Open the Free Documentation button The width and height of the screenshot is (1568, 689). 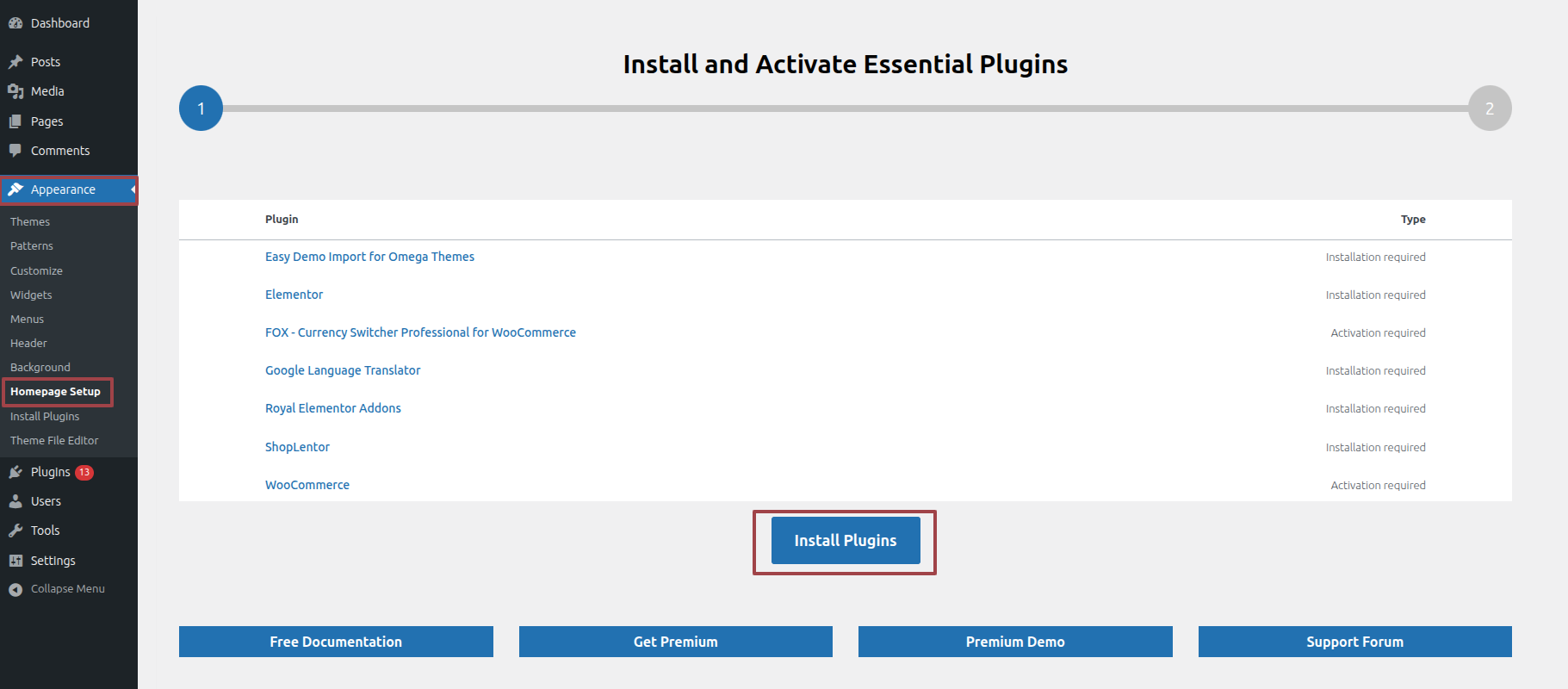336,642
